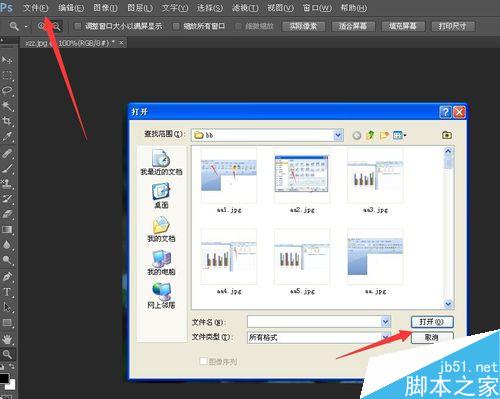
Task: Open the 视图 menu
Action: coord(280,7)
